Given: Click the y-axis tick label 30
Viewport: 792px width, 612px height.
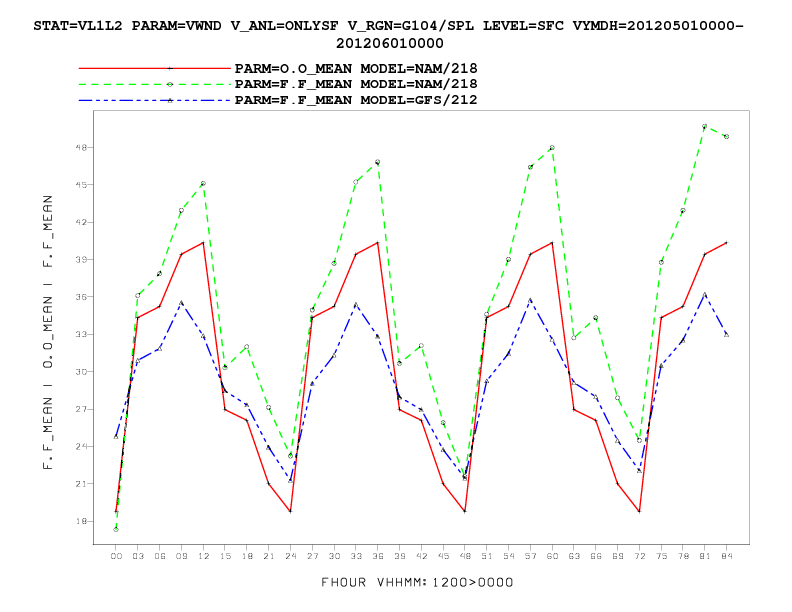Looking at the screenshot, I should [81, 372].
